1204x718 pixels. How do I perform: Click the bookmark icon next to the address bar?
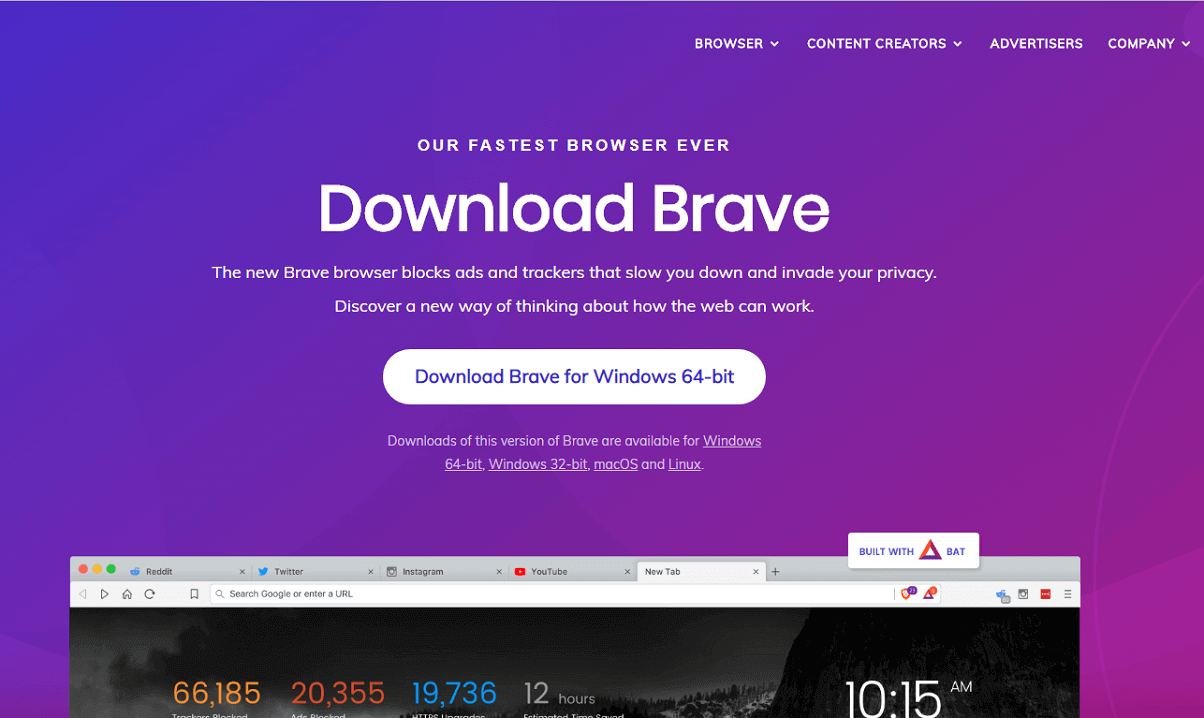pyautogui.click(x=194, y=593)
